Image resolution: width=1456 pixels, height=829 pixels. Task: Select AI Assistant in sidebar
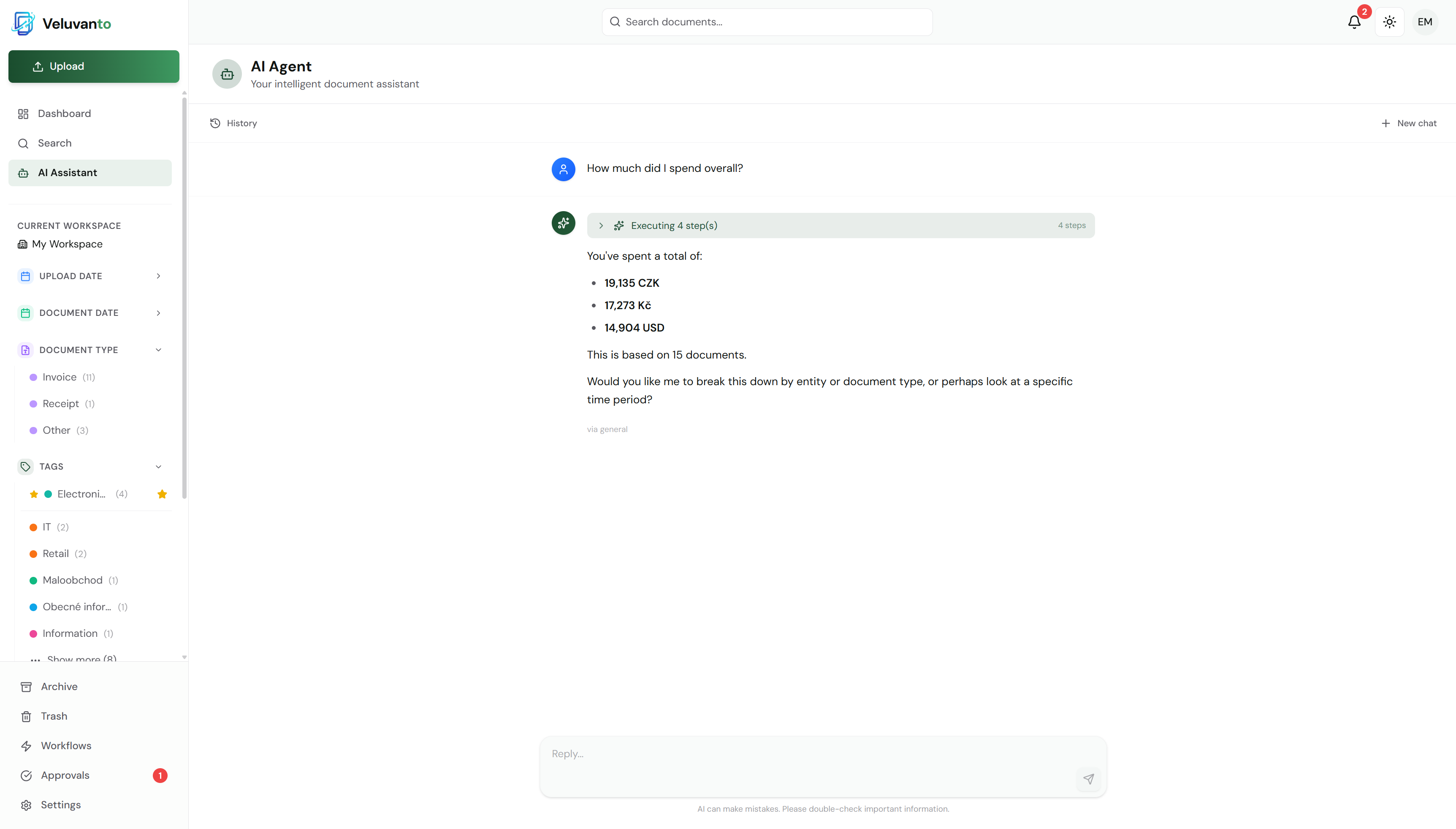[90, 173]
